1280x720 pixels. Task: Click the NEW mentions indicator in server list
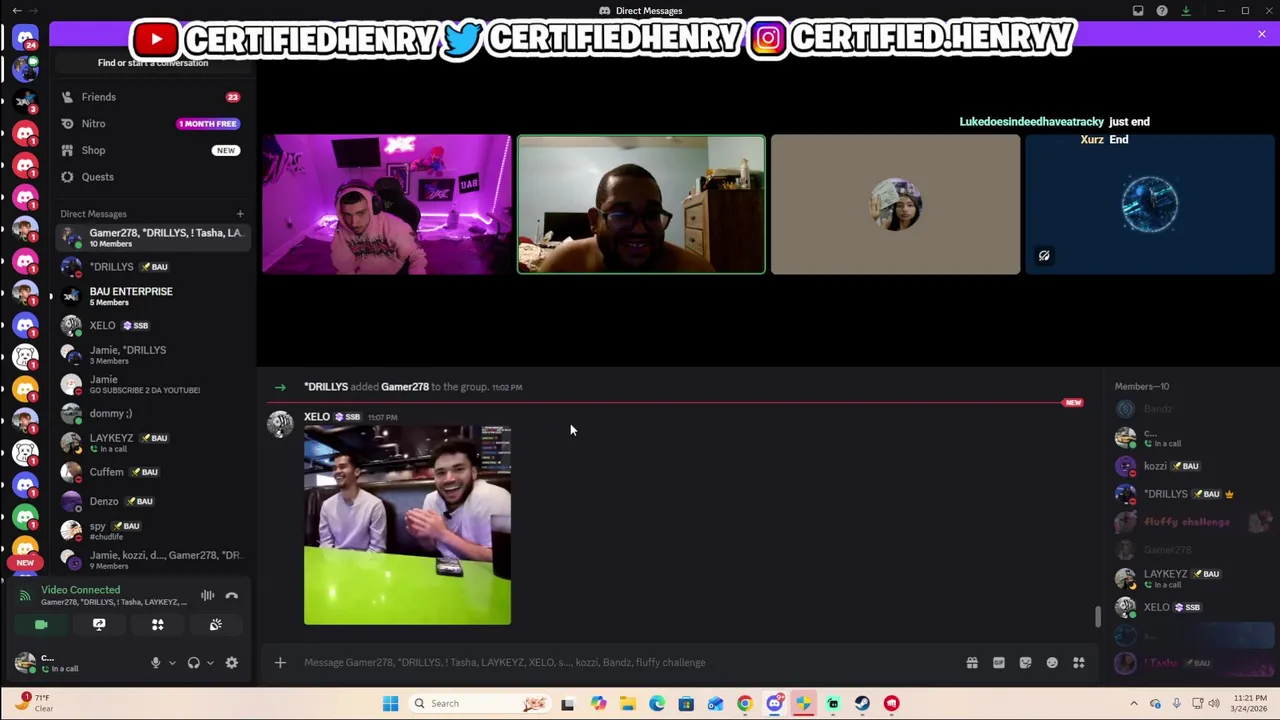(25, 563)
